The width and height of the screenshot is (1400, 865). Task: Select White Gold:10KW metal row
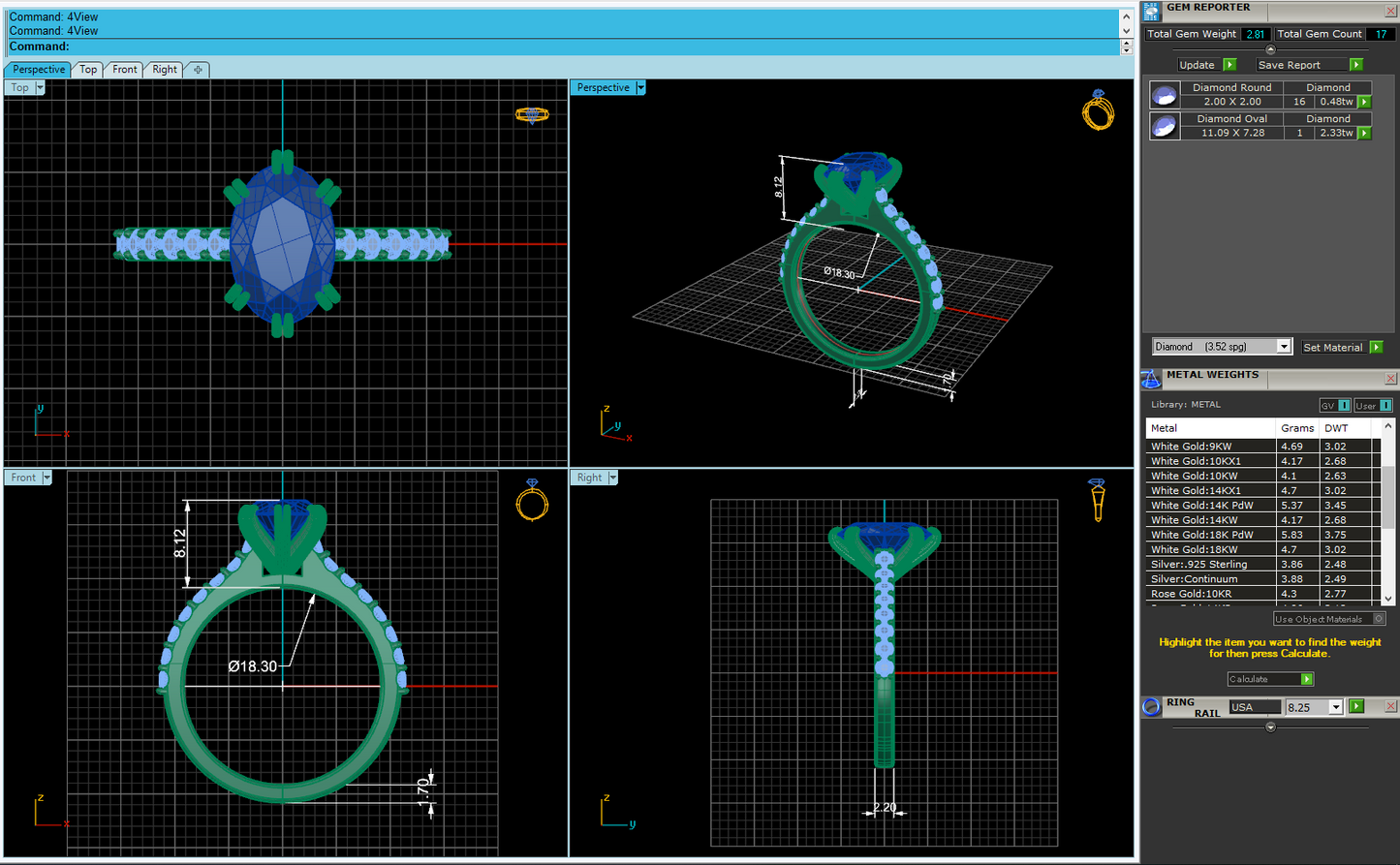point(1262,476)
